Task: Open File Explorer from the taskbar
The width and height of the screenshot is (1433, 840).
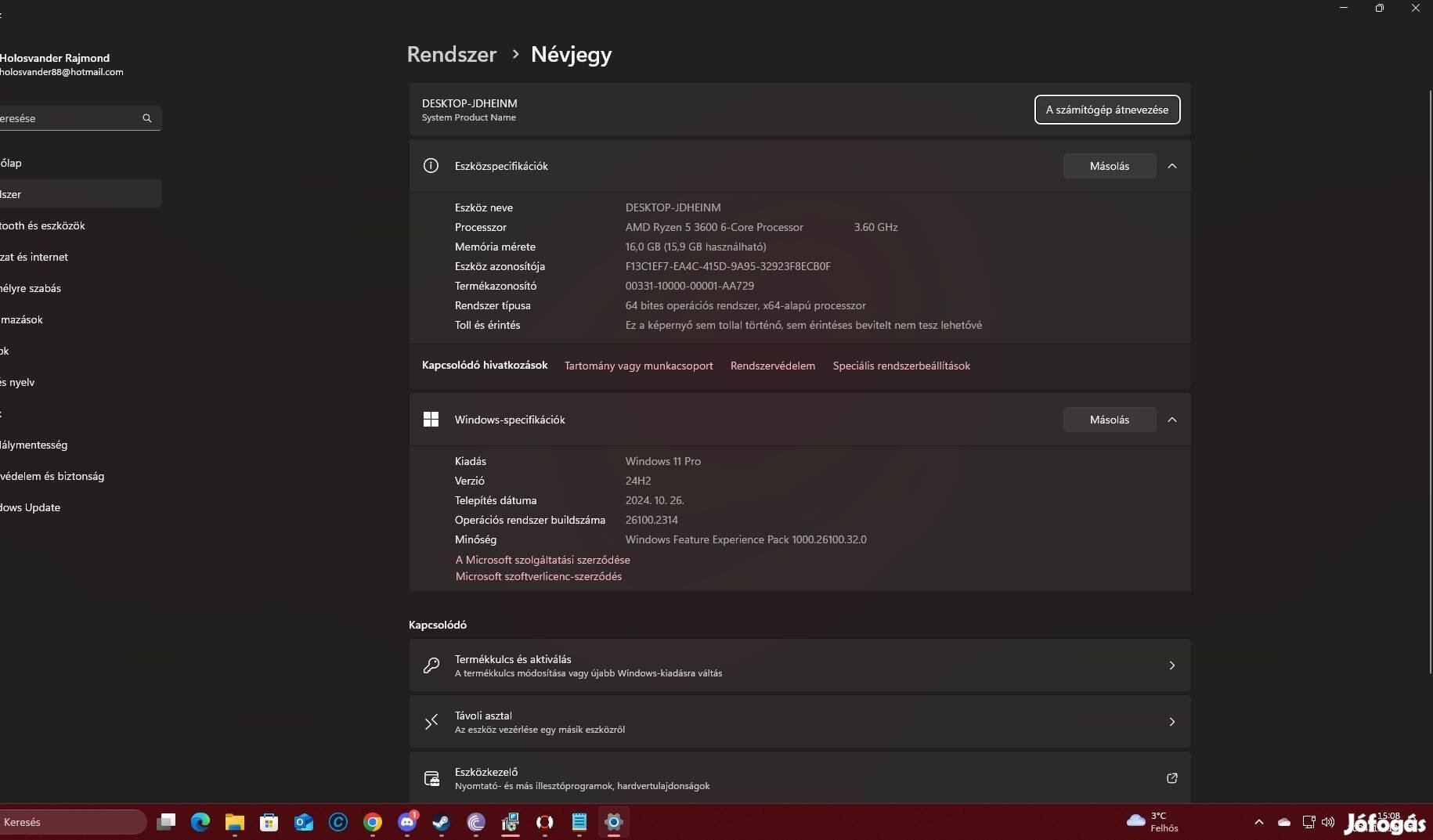Action: (235, 822)
